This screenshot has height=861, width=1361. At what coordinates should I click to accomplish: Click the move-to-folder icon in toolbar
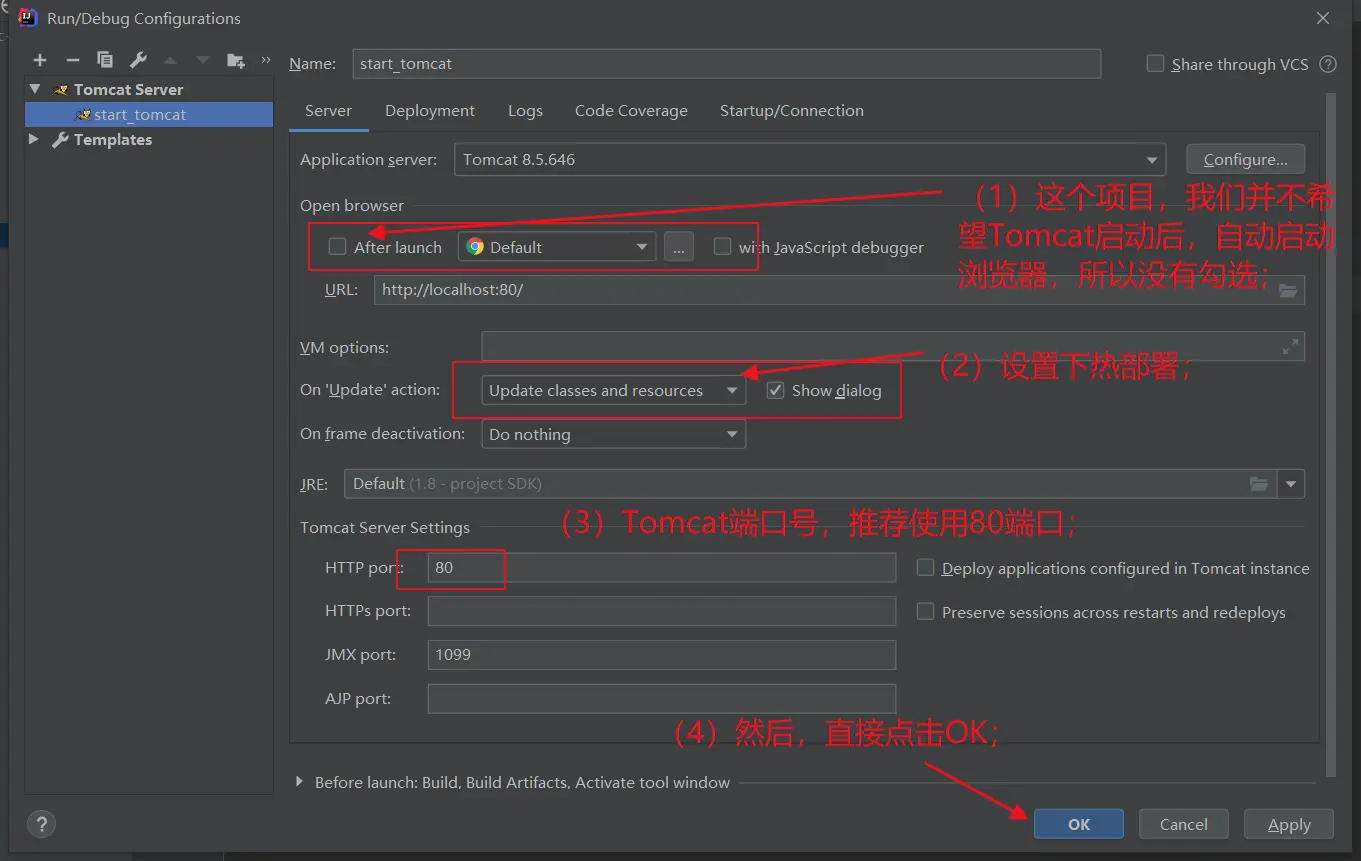tap(236, 61)
